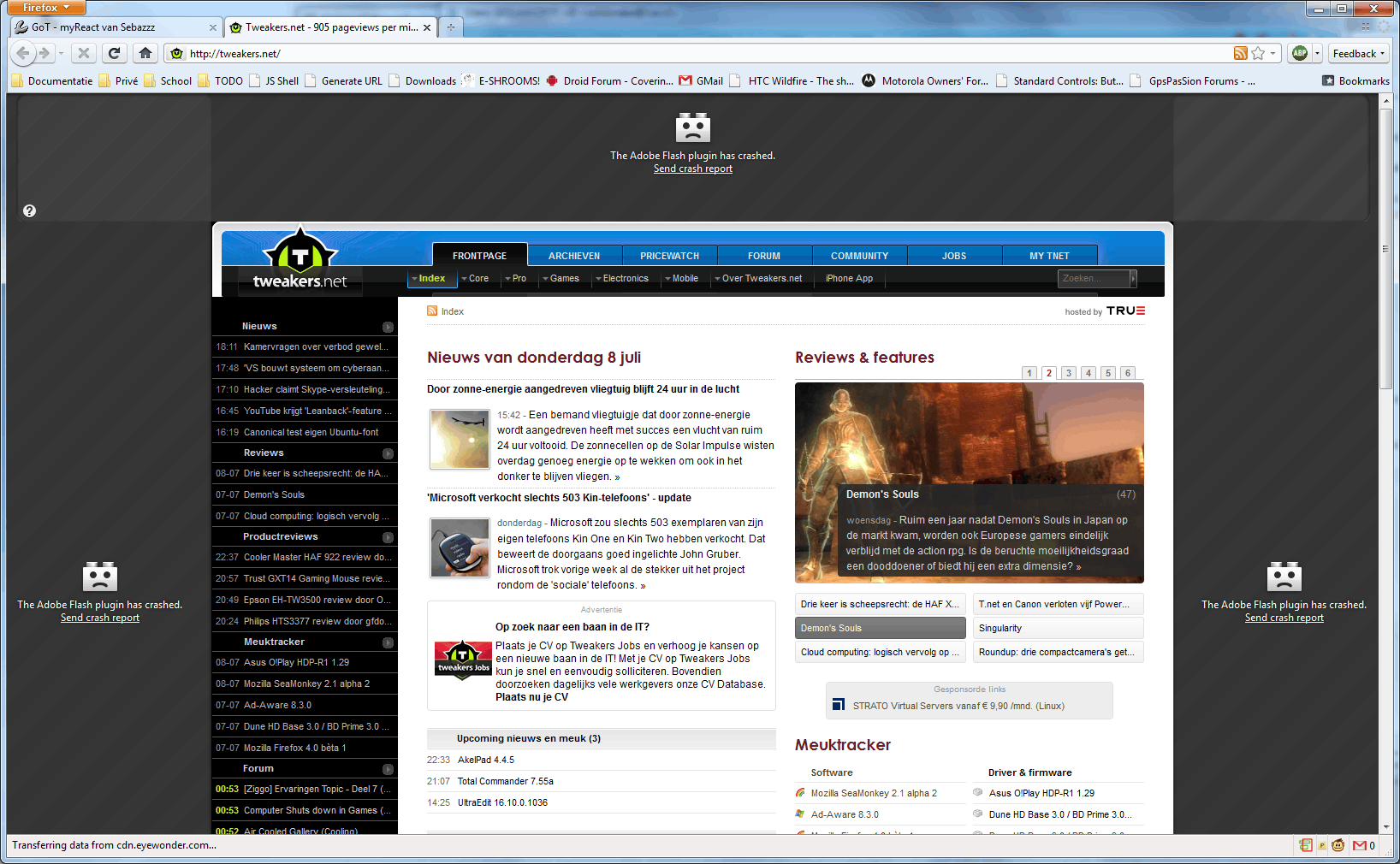Stop loading with the X toolbar button

[x=84, y=53]
